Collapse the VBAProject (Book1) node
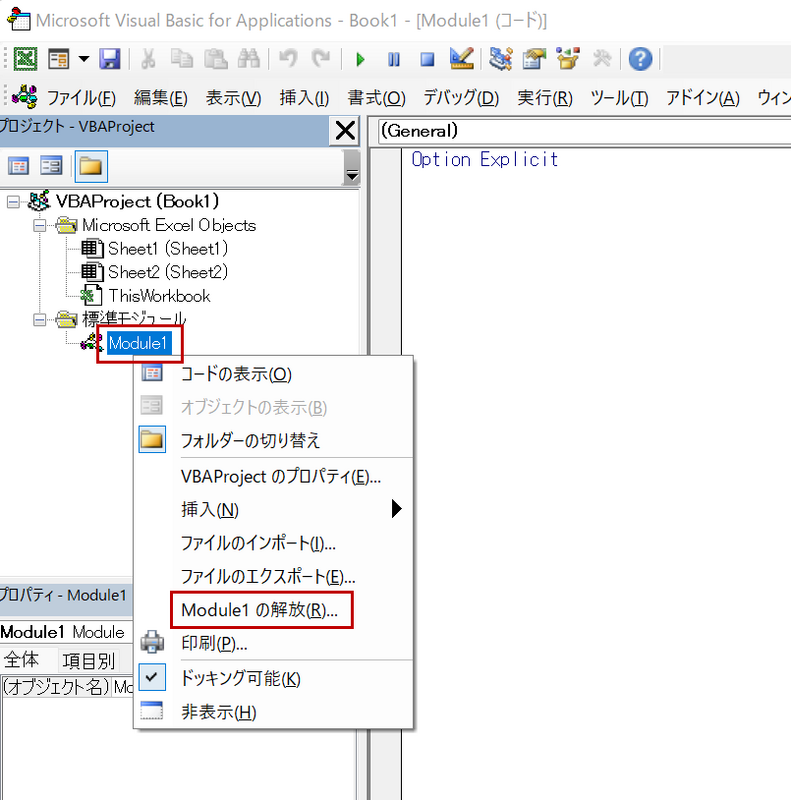 (x=13, y=202)
